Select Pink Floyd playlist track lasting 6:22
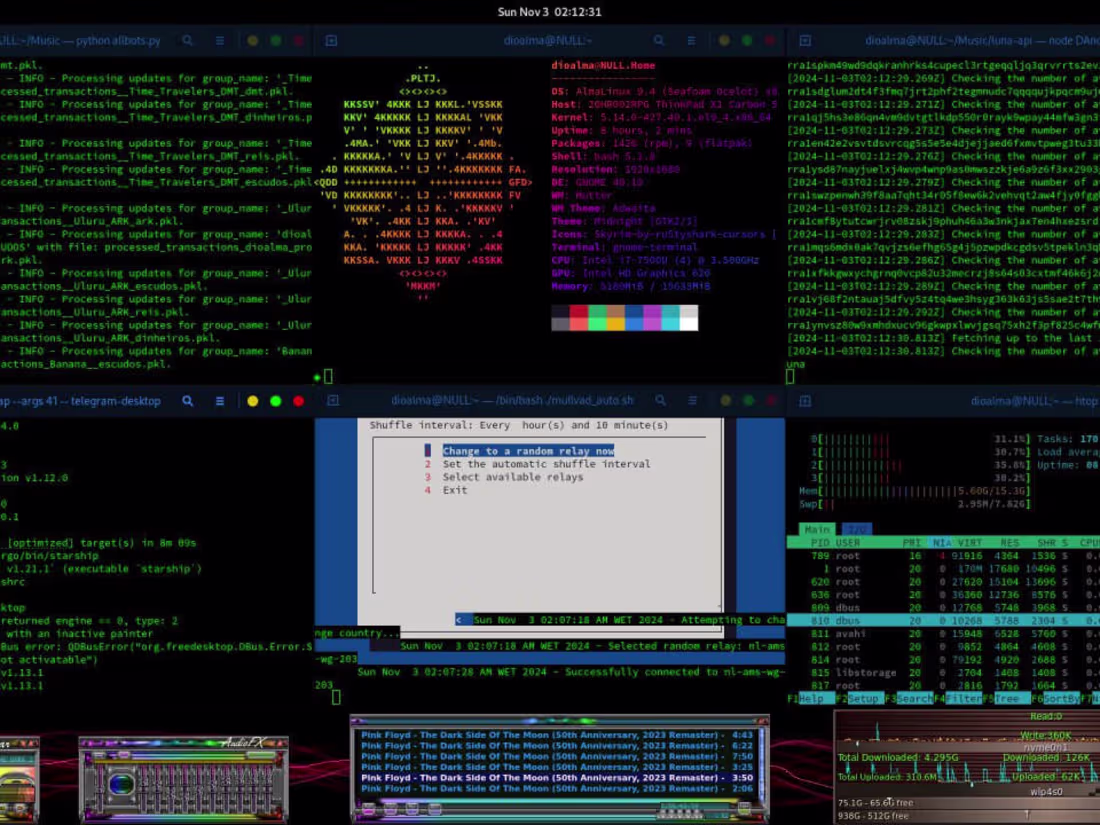This screenshot has width=1100, height=825. (x=557, y=746)
